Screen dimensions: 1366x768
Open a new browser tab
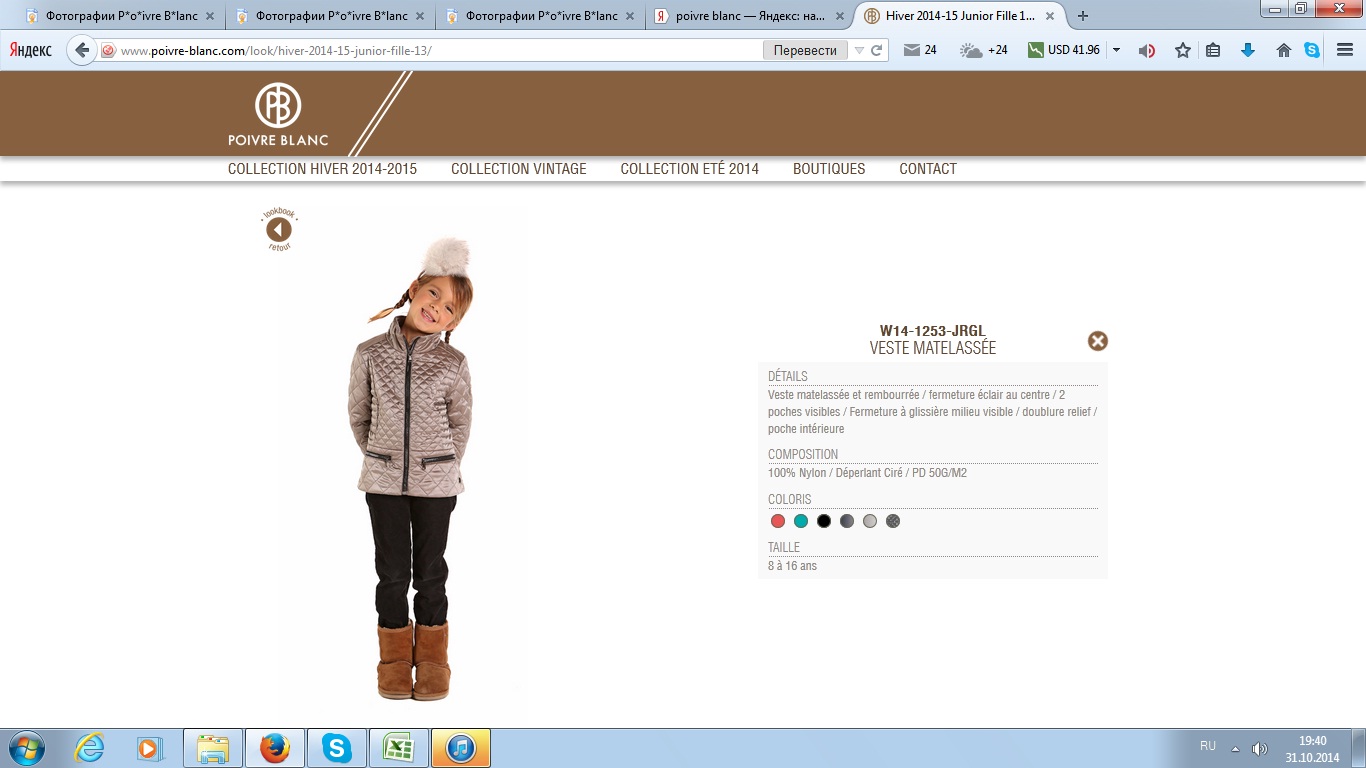[x=1083, y=16]
